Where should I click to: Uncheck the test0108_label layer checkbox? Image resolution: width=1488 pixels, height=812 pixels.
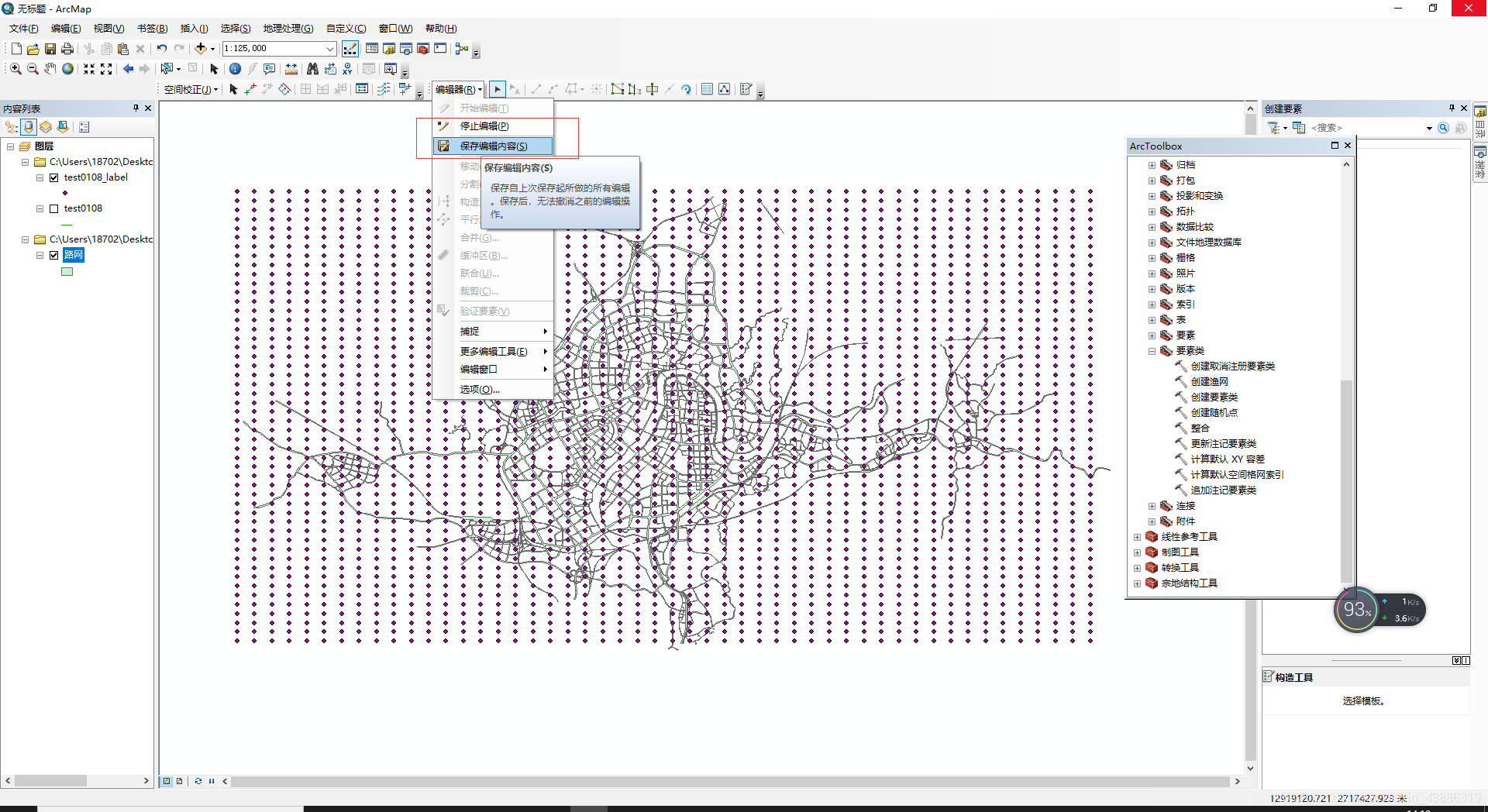[54, 177]
